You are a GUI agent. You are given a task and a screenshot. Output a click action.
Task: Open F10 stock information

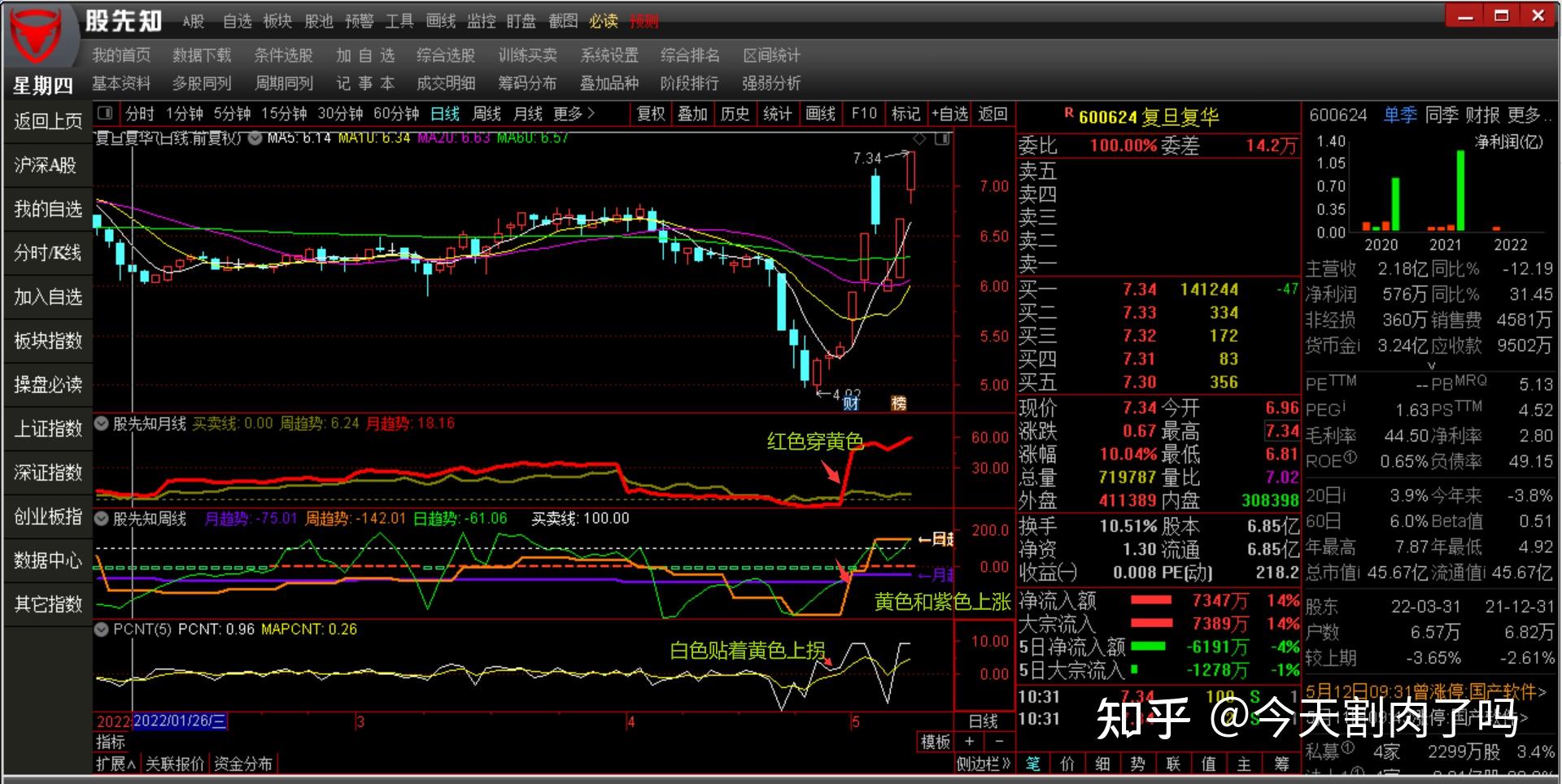tap(863, 114)
